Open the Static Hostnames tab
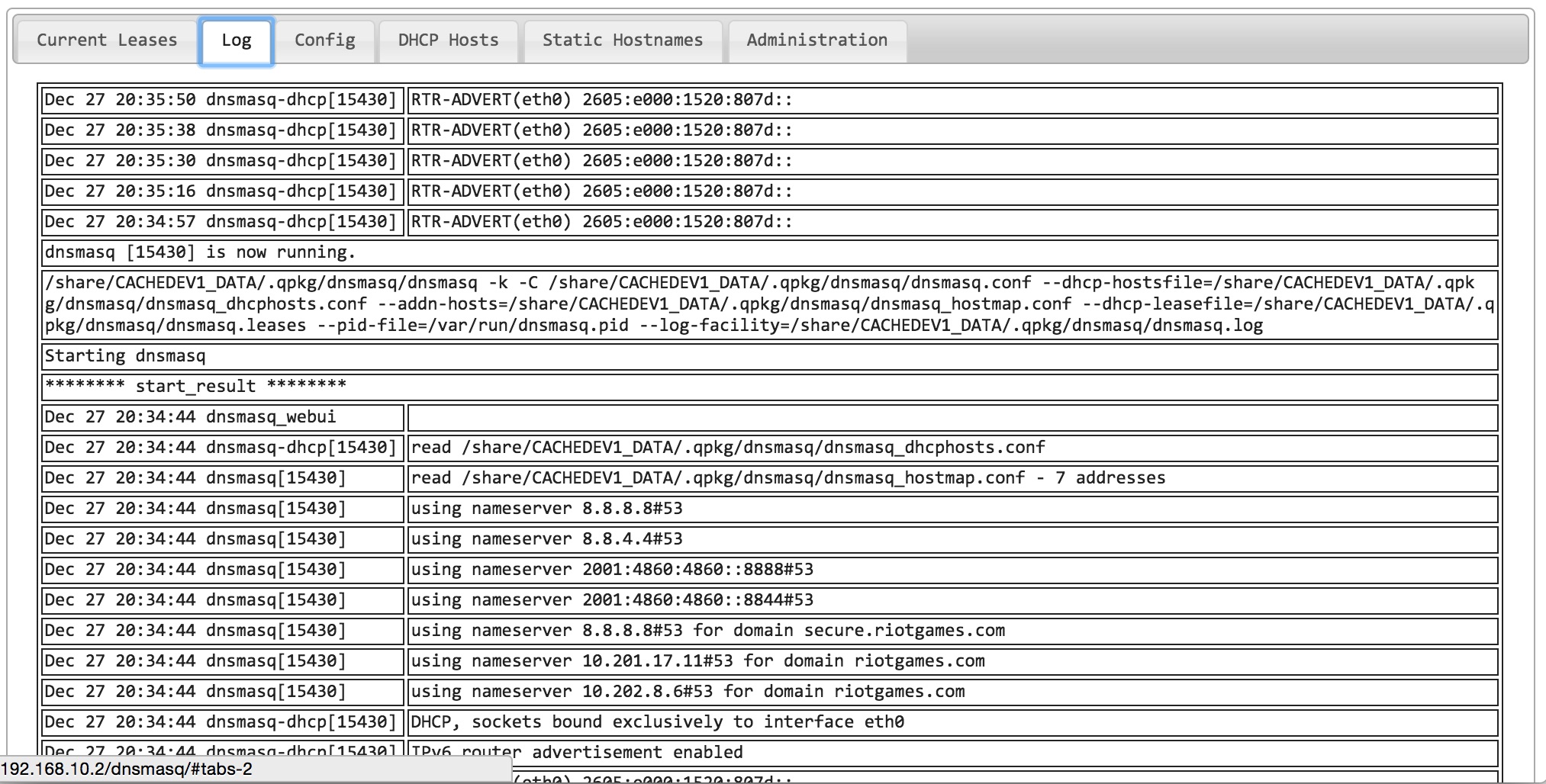 [x=622, y=40]
